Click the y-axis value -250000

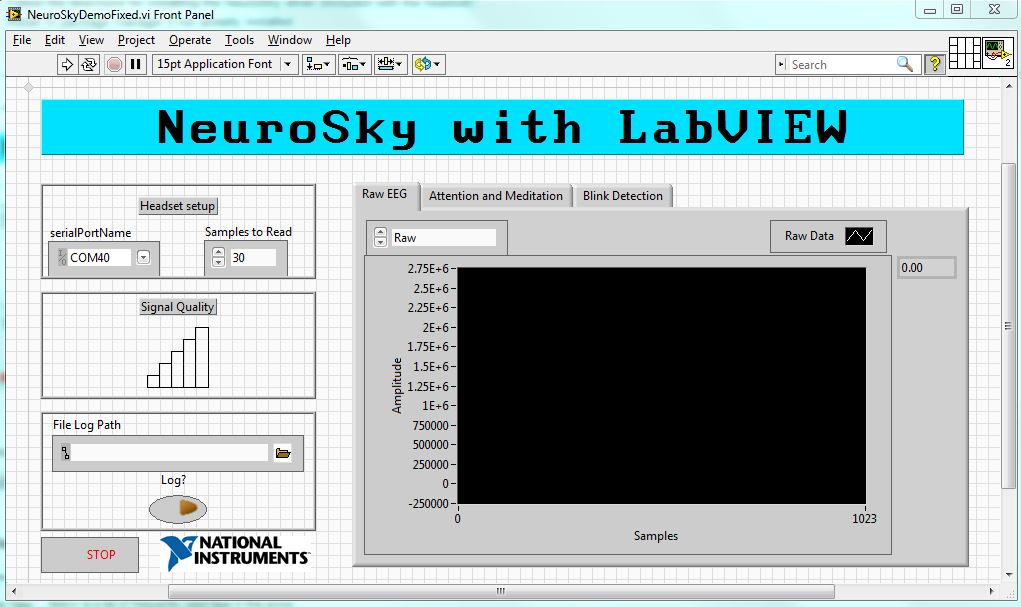(x=428, y=503)
